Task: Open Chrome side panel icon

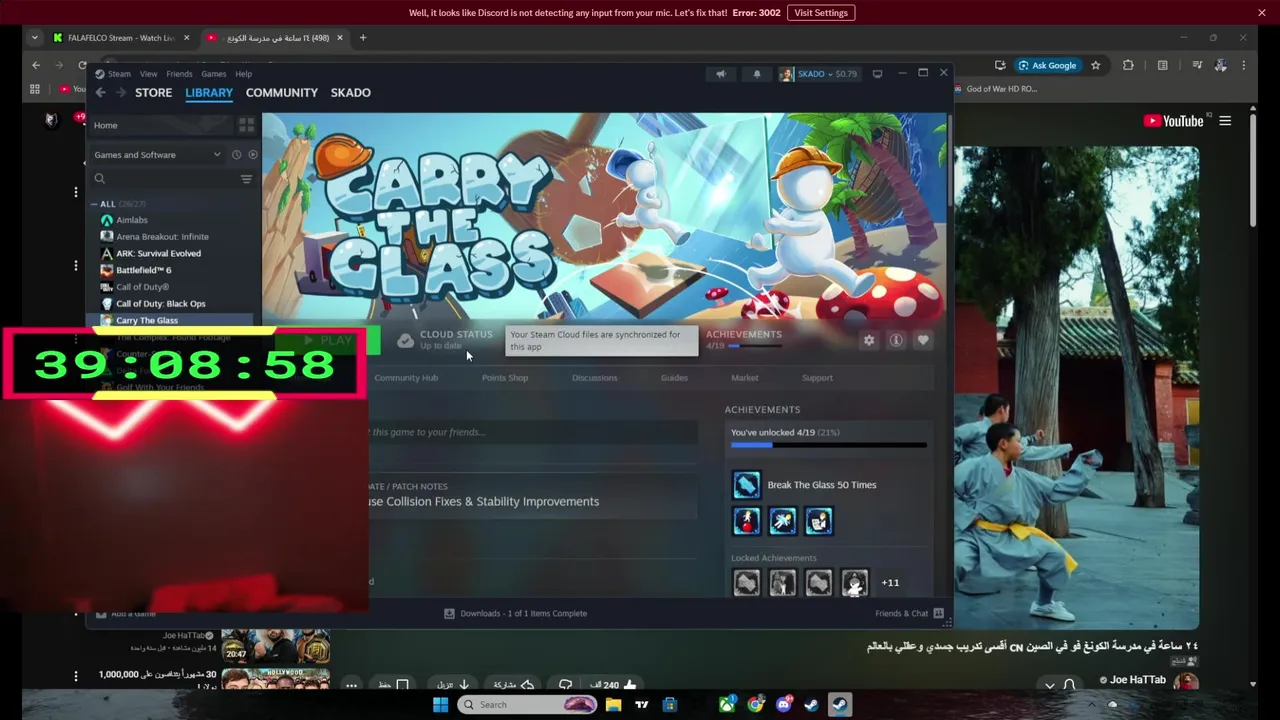Action: point(1162,66)
